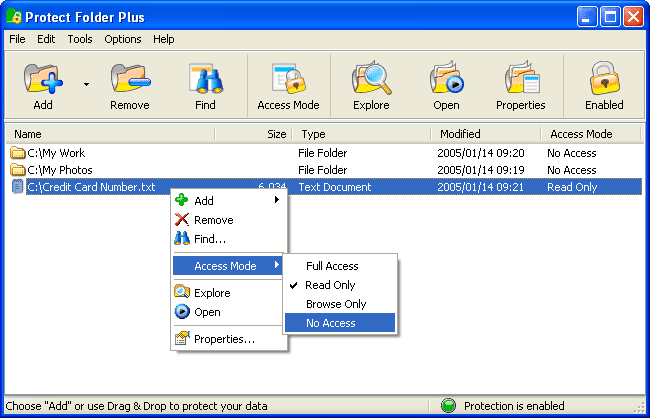Select Browse Only mode in submenu
Image resolution: width=650 pixels, height=418 pixels.
click(340, 304)
